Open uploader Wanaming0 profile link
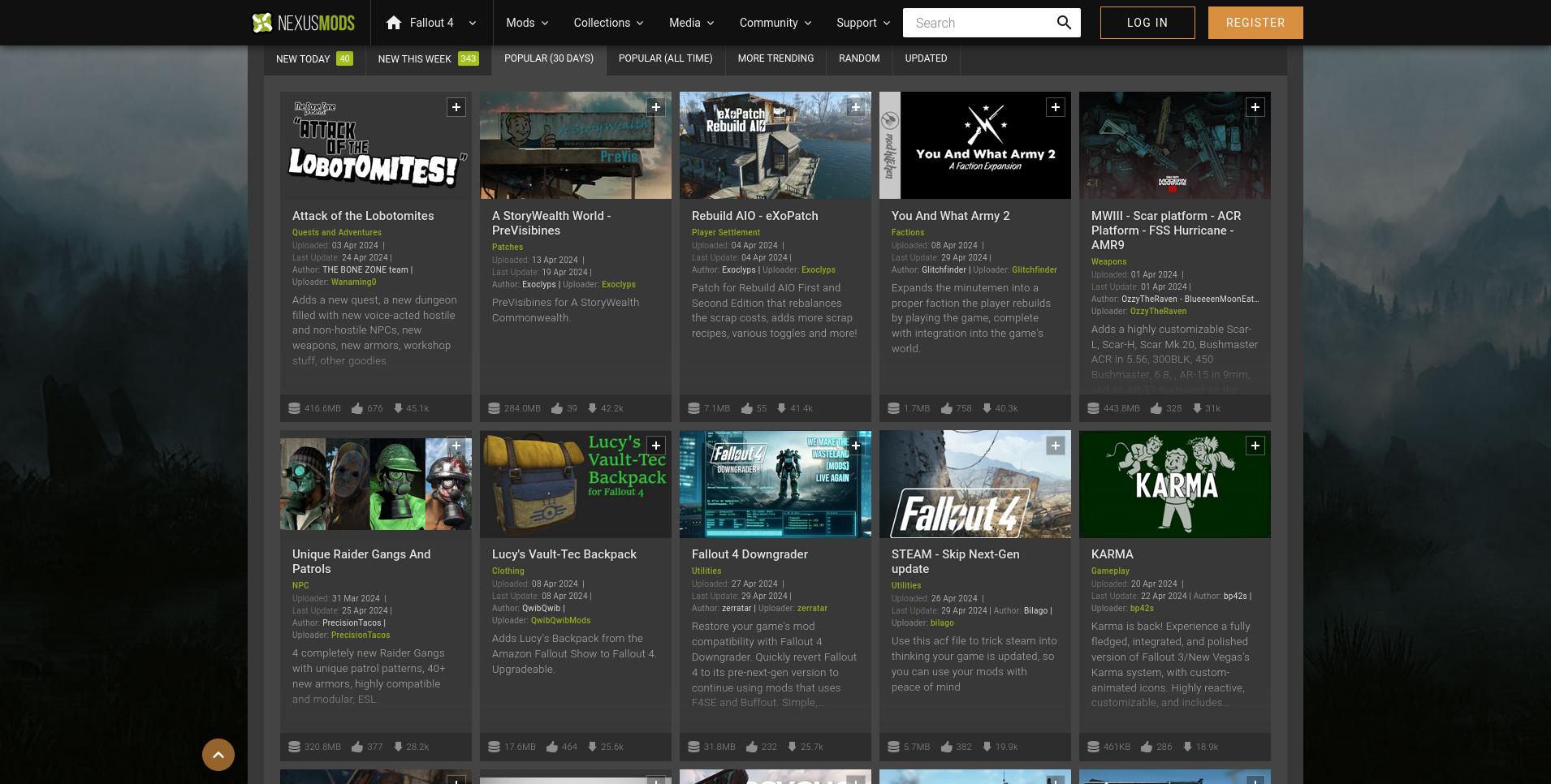 (x=353, y=282)
